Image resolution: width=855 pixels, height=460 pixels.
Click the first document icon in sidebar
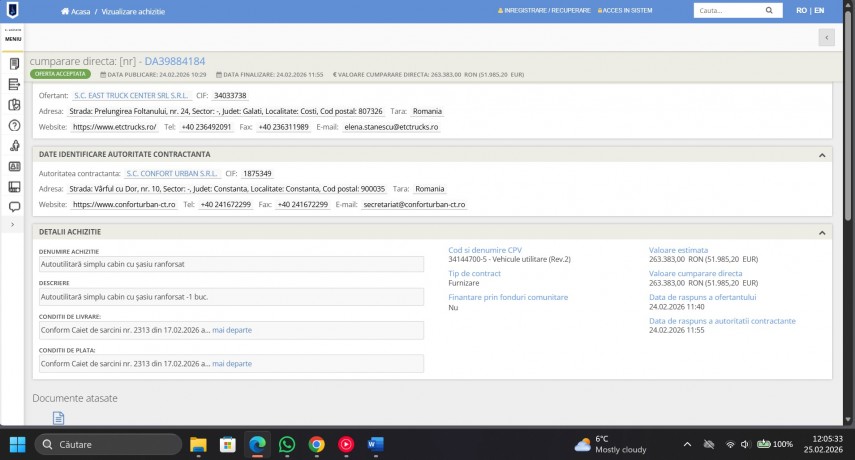(14, 64)
